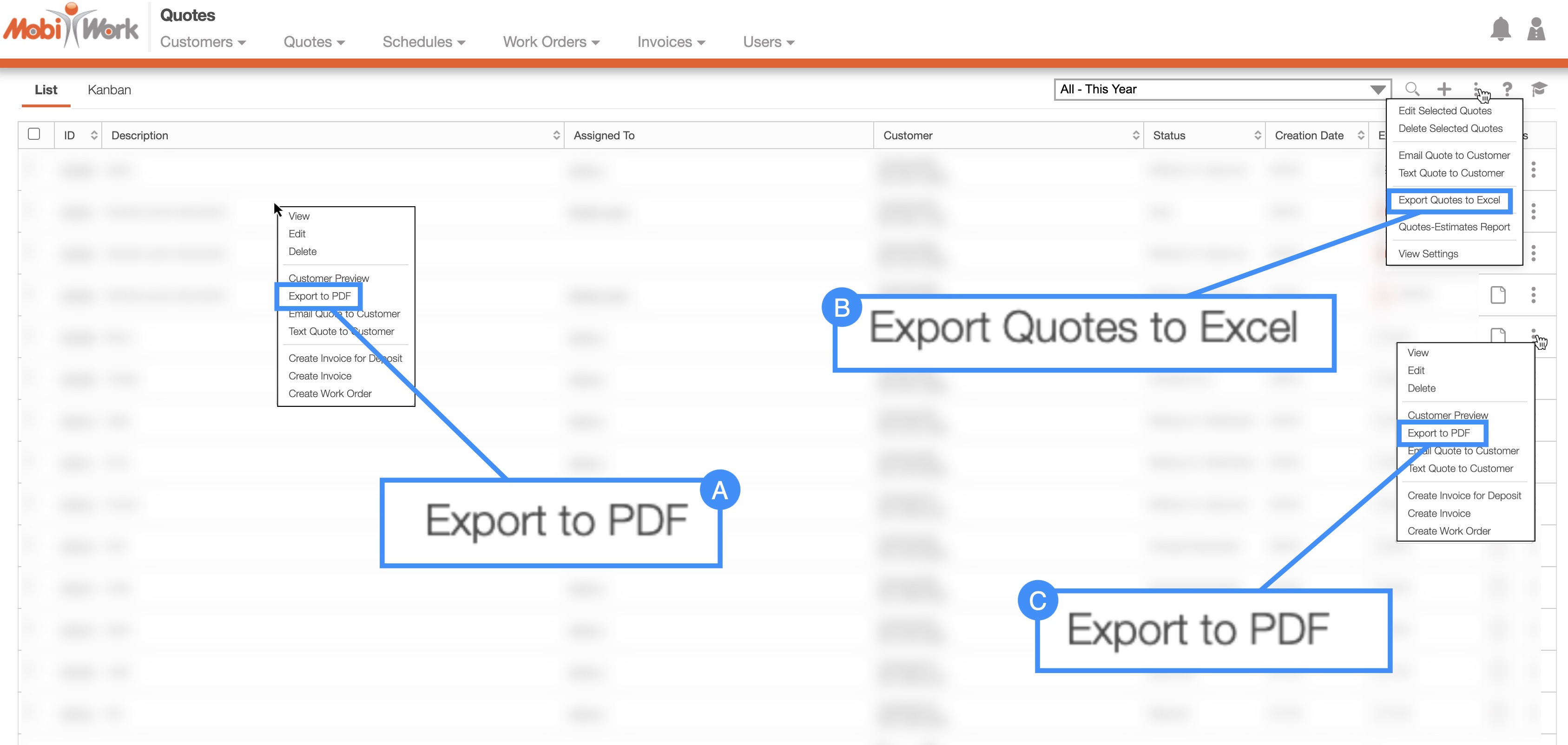
Task: Click the MobiWork logo
Action: click(71, 27)
